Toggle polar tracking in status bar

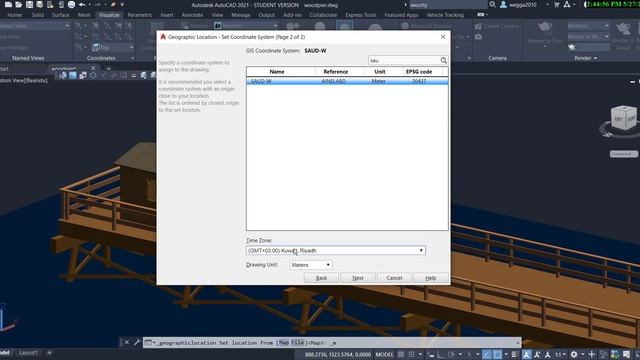451,355
